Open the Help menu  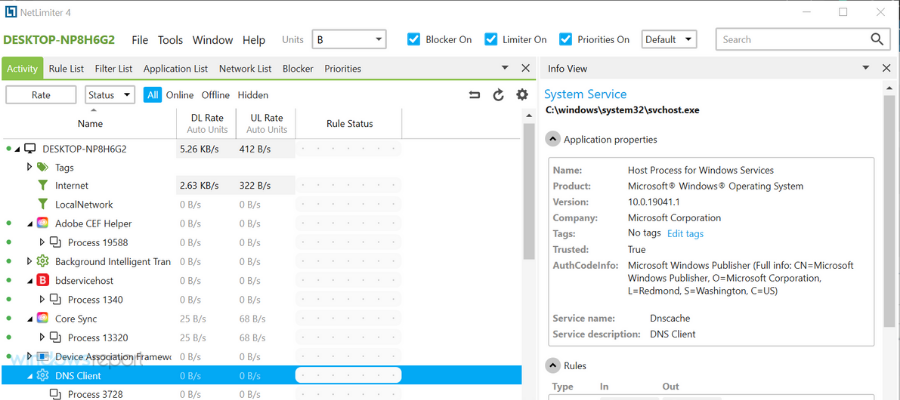[254, 40]
